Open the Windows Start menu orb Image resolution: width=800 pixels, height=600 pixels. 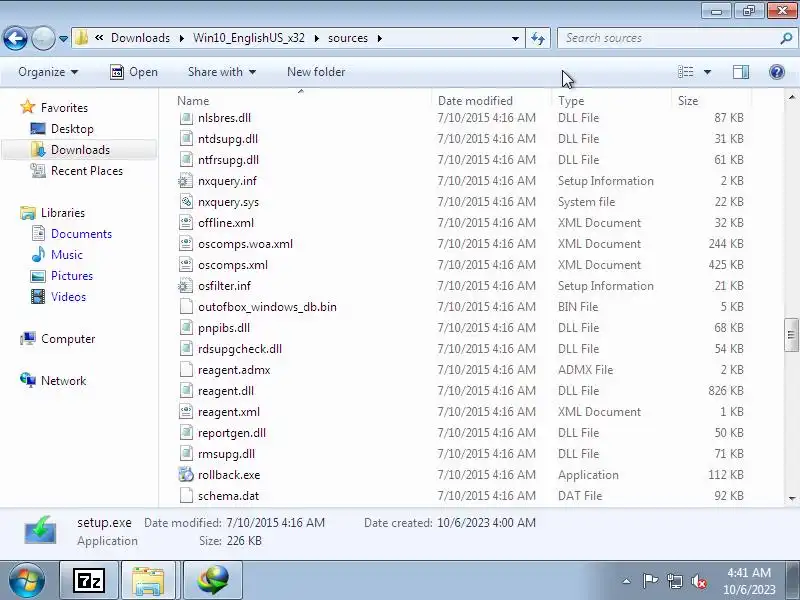[26, 580]
